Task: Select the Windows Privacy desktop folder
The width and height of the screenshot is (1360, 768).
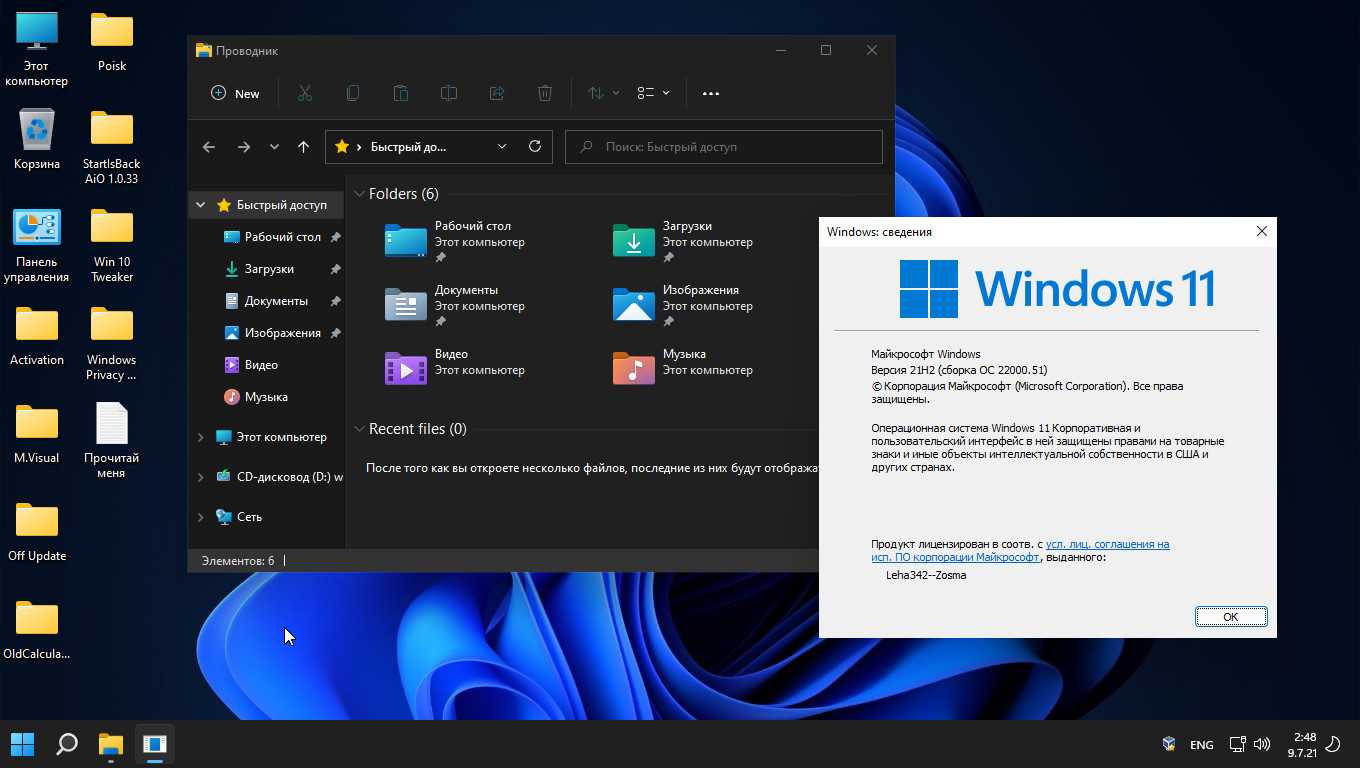Action: coord(112,343)
